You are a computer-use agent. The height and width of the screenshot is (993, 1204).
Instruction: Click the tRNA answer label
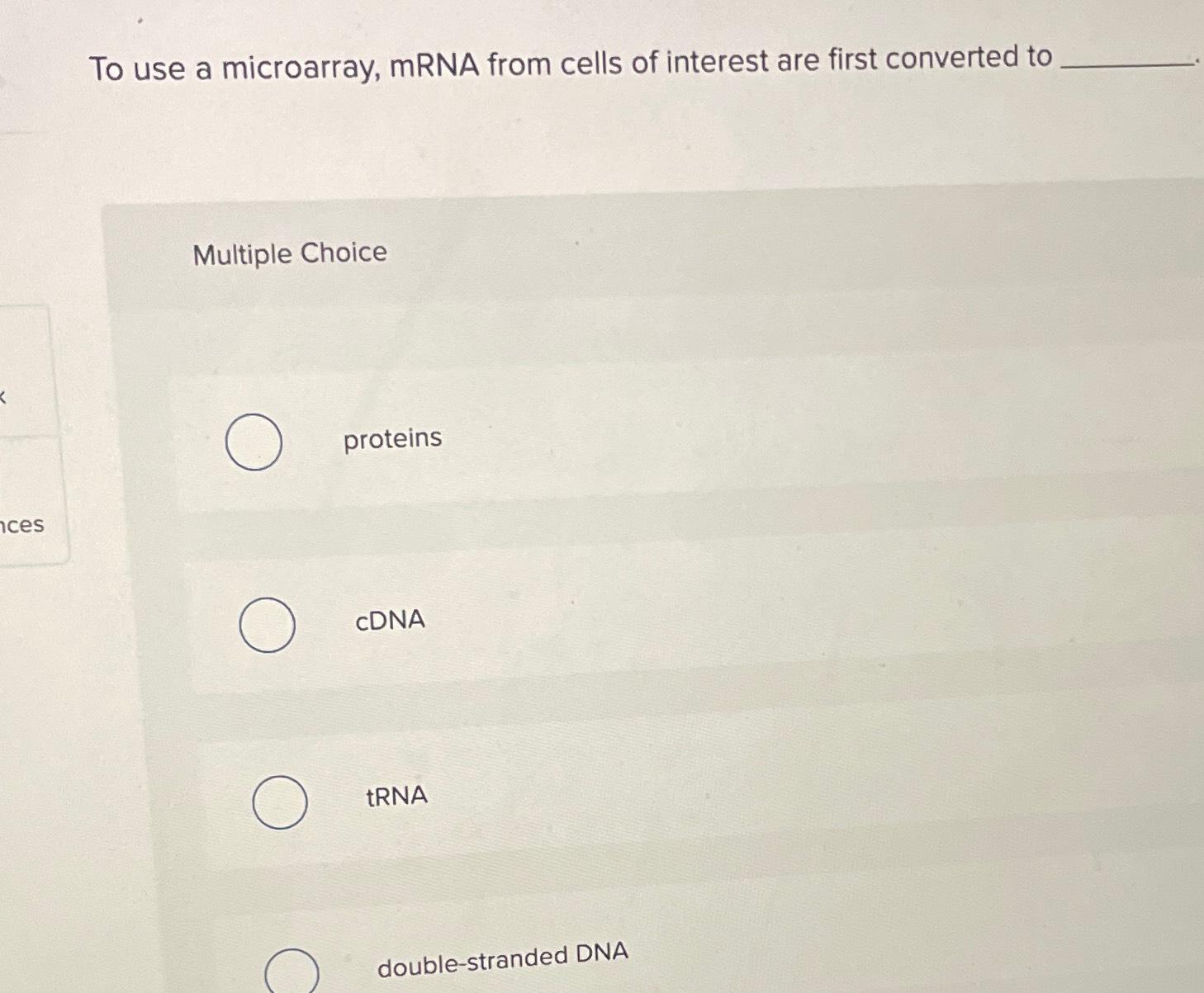click(x=396, y=796)
